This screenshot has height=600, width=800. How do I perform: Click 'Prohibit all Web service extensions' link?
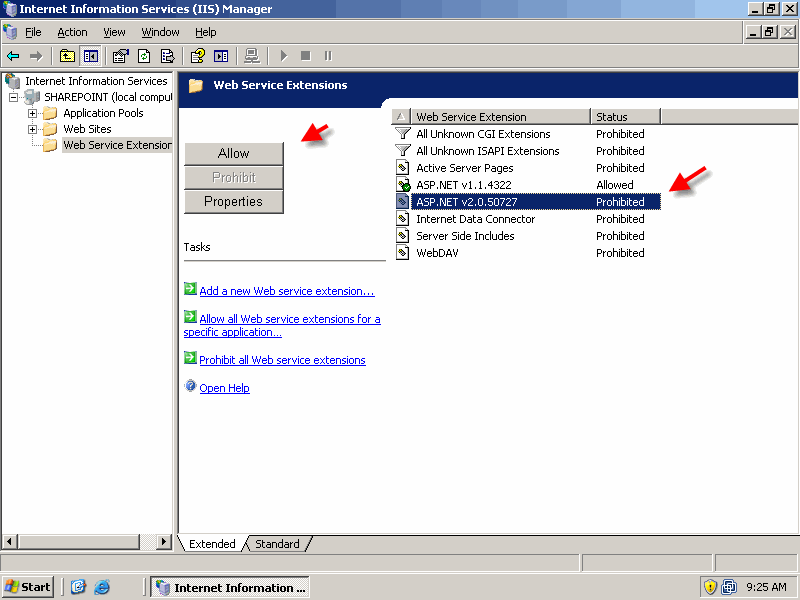tap(282, 360)
